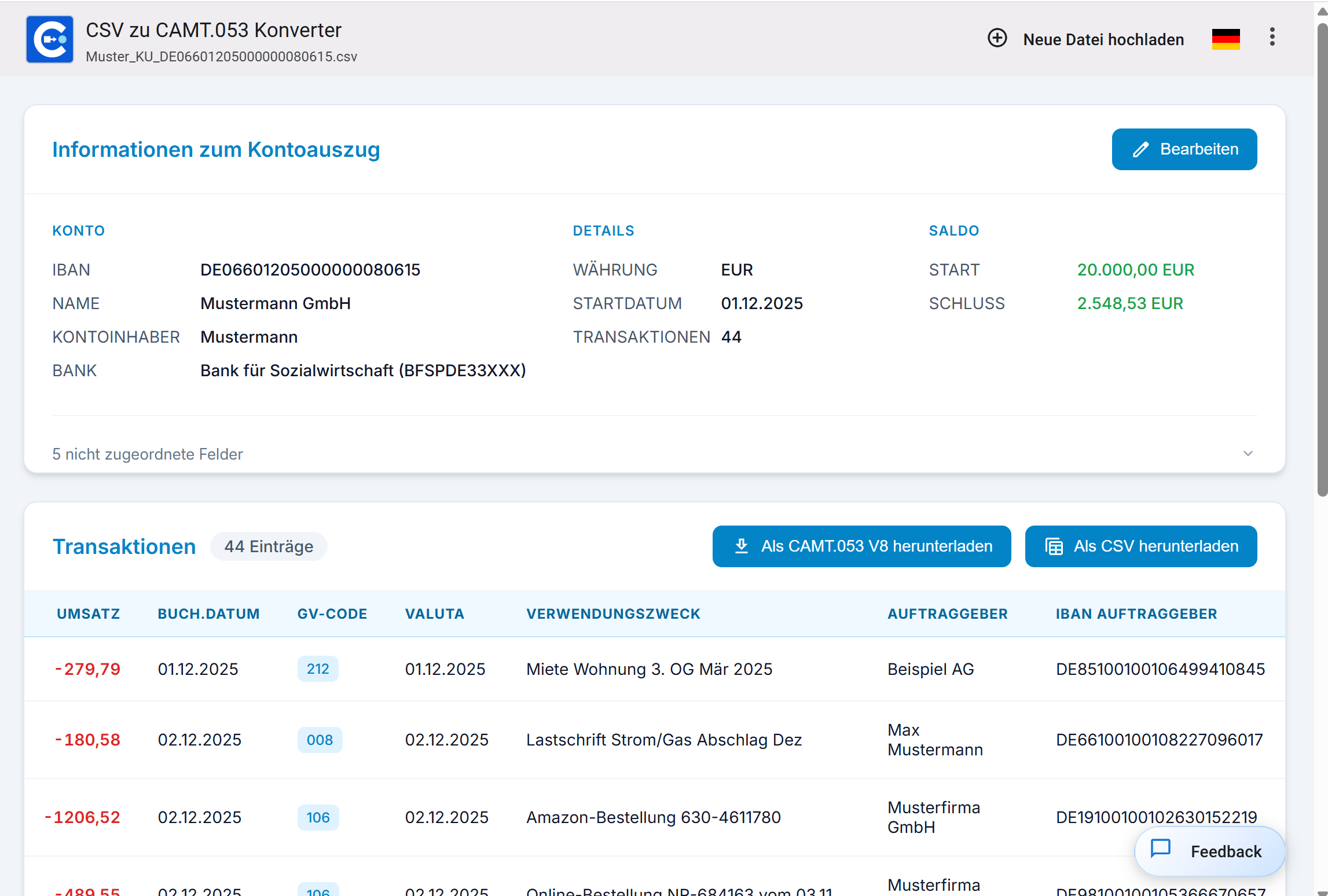Click the page vertical scrollbar thumb
1328x896 pixels.
[x=1322, y=259]
